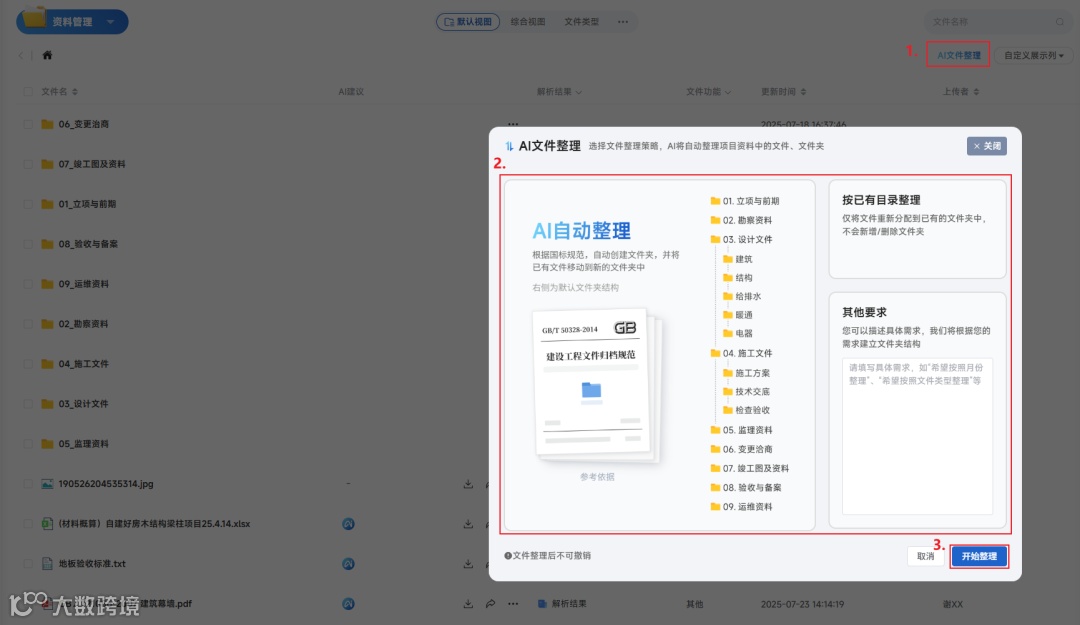Click the 其他要求 requirements text area
Image resolution: width=1080 pixels, height=625 pixels.
click(x=917, y=436)
